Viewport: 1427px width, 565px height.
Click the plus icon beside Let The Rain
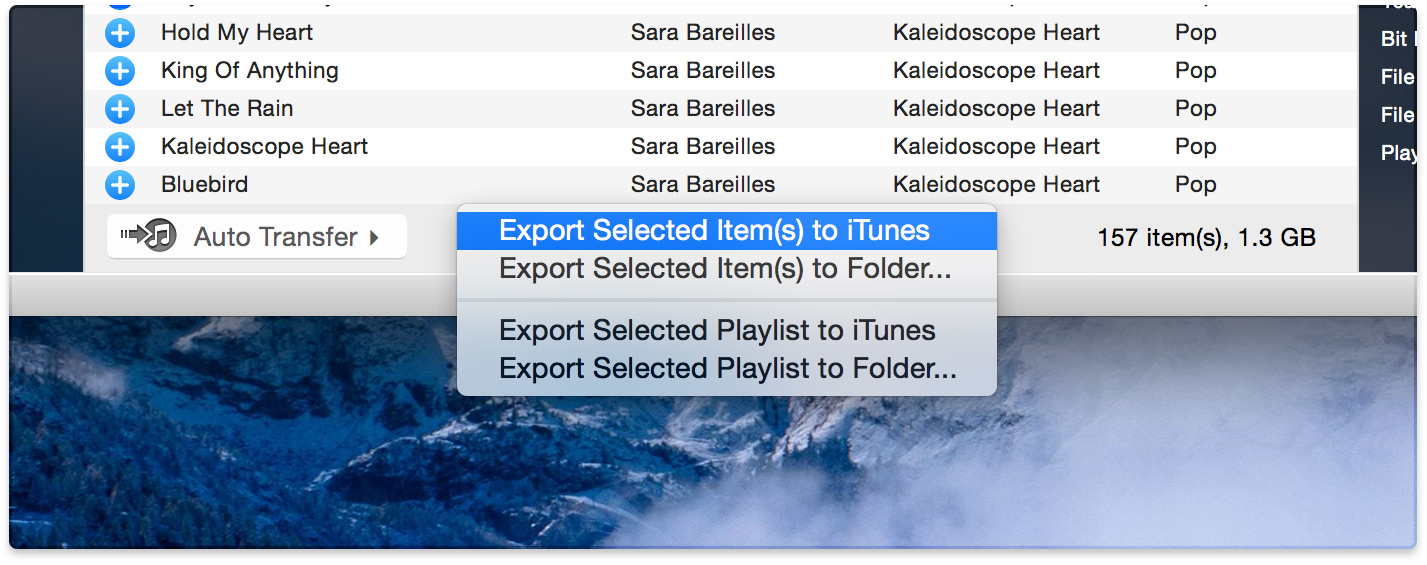pos(120,109)
